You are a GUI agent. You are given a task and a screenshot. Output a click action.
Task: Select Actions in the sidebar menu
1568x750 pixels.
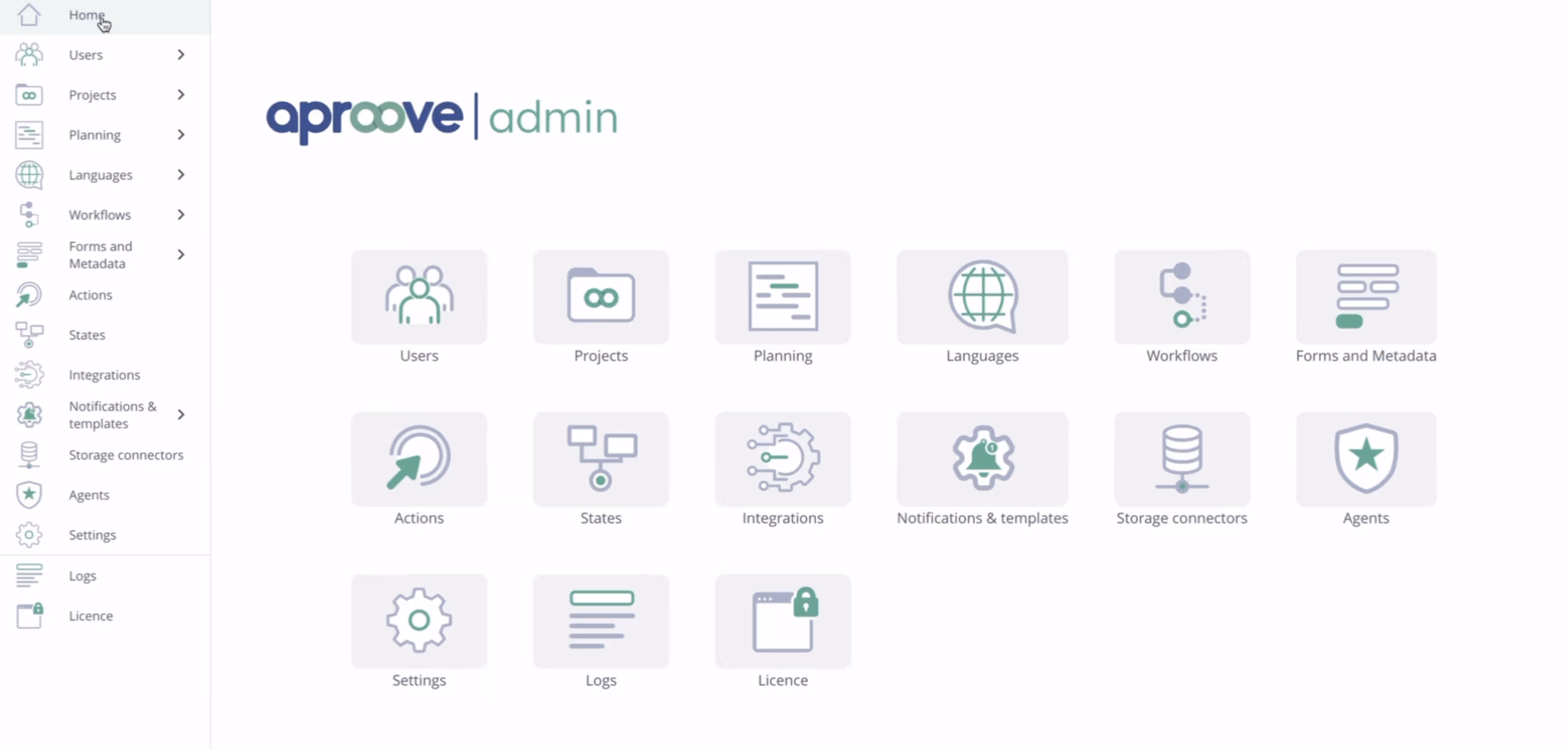pyautogui.click(x=106, y=295)
